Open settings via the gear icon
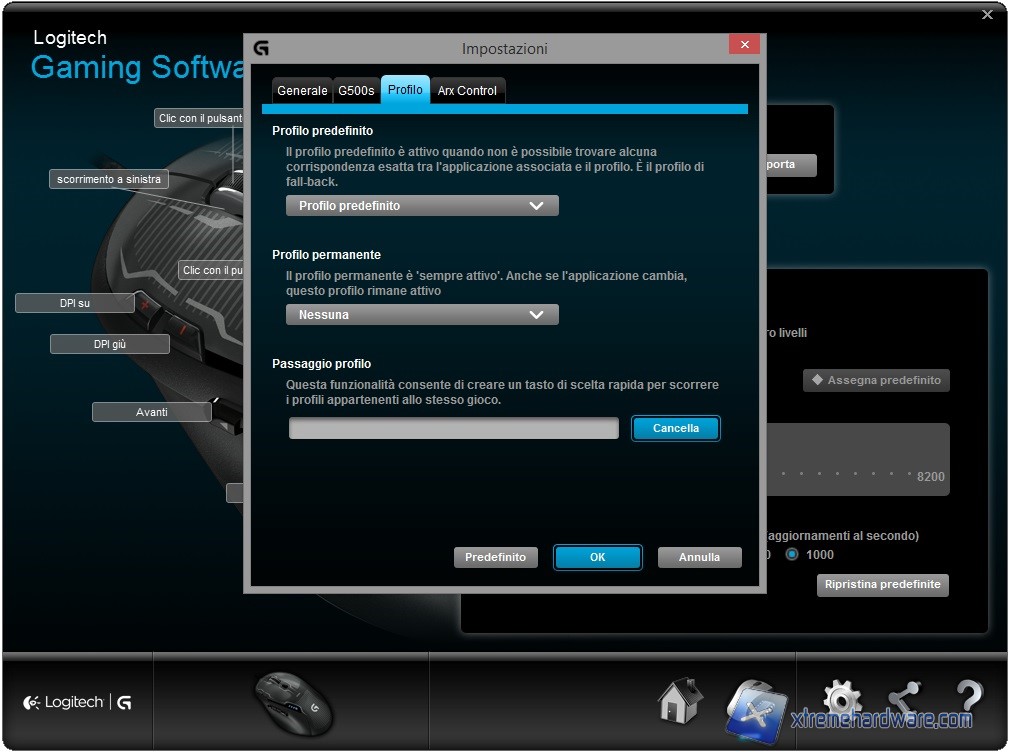Viewport: 1009px width, 752px height. 841,700
